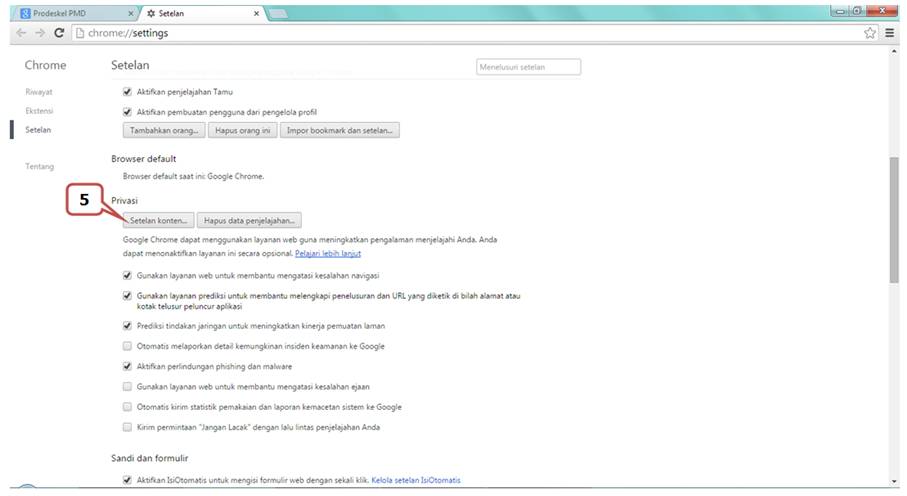
Task: Toggle Aktifkan IsiOtomatis checkbox
Action: [127, 480]
